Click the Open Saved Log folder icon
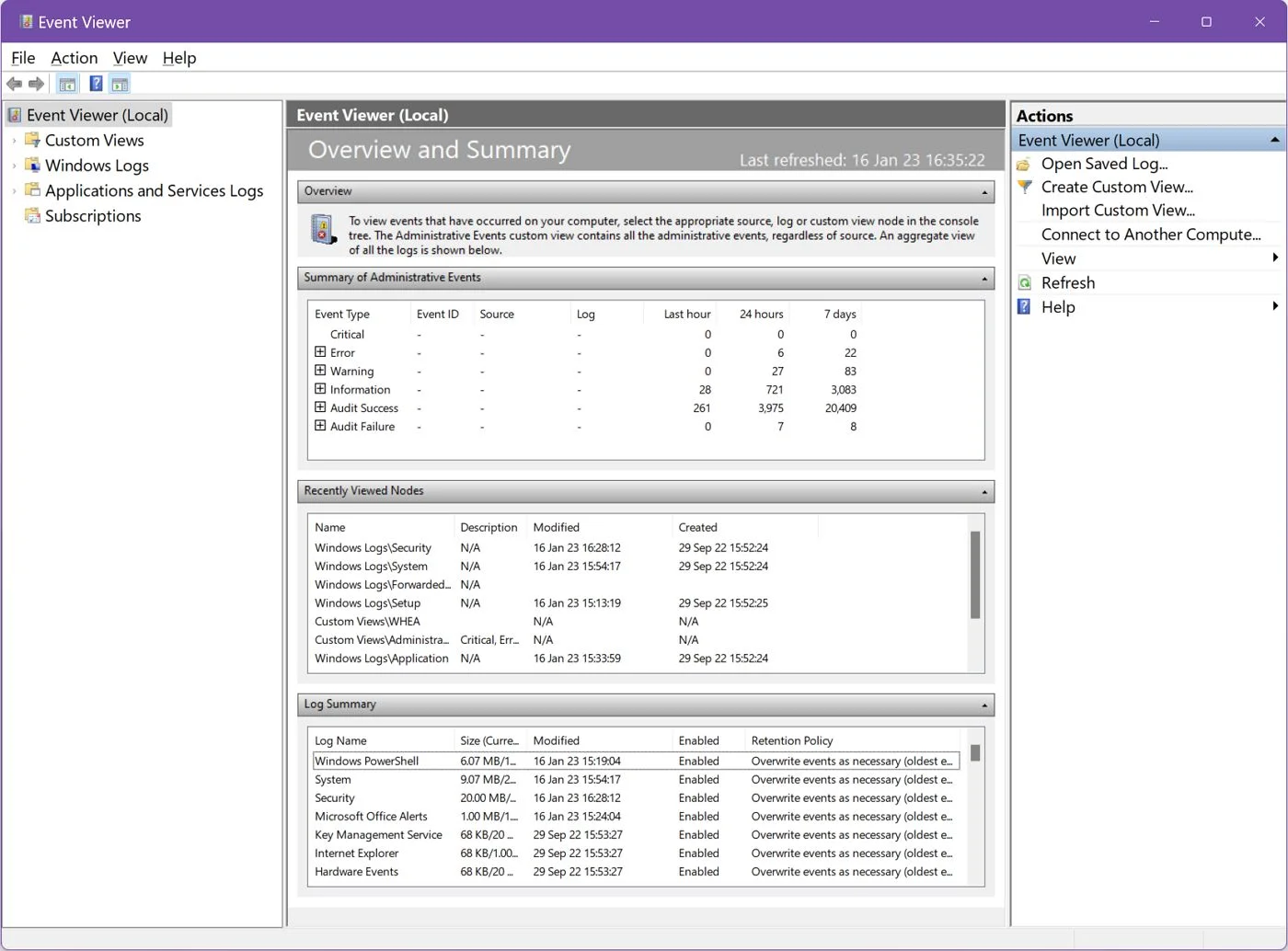The image size is (1288, 951). (1024, 164)
